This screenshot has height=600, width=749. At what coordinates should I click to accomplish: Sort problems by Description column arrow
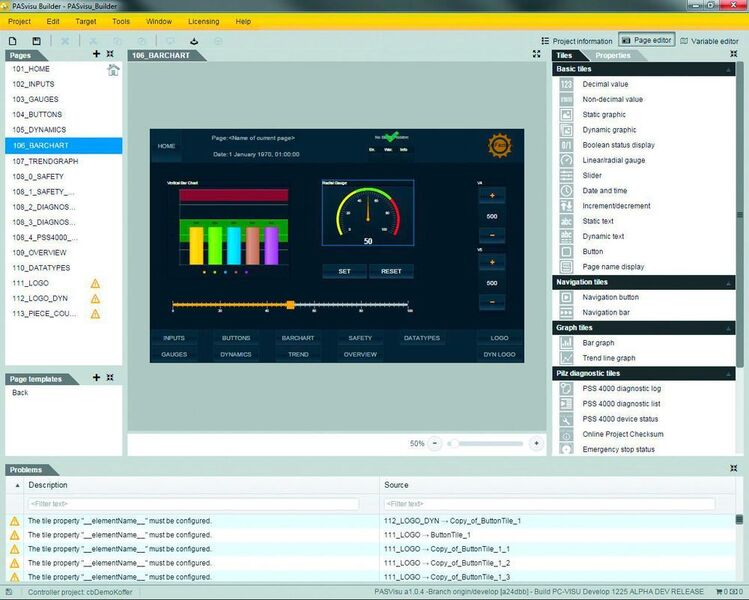18,485
